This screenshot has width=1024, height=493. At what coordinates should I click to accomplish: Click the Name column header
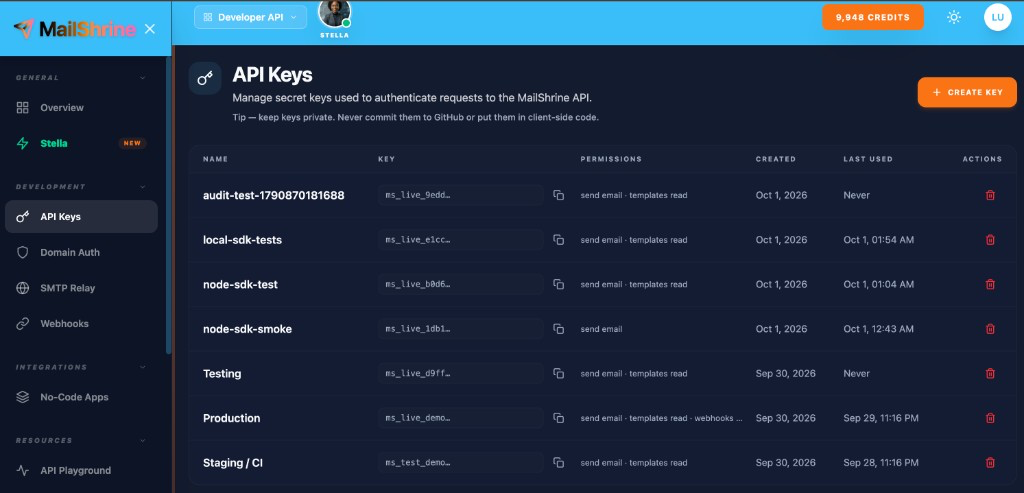216,159
